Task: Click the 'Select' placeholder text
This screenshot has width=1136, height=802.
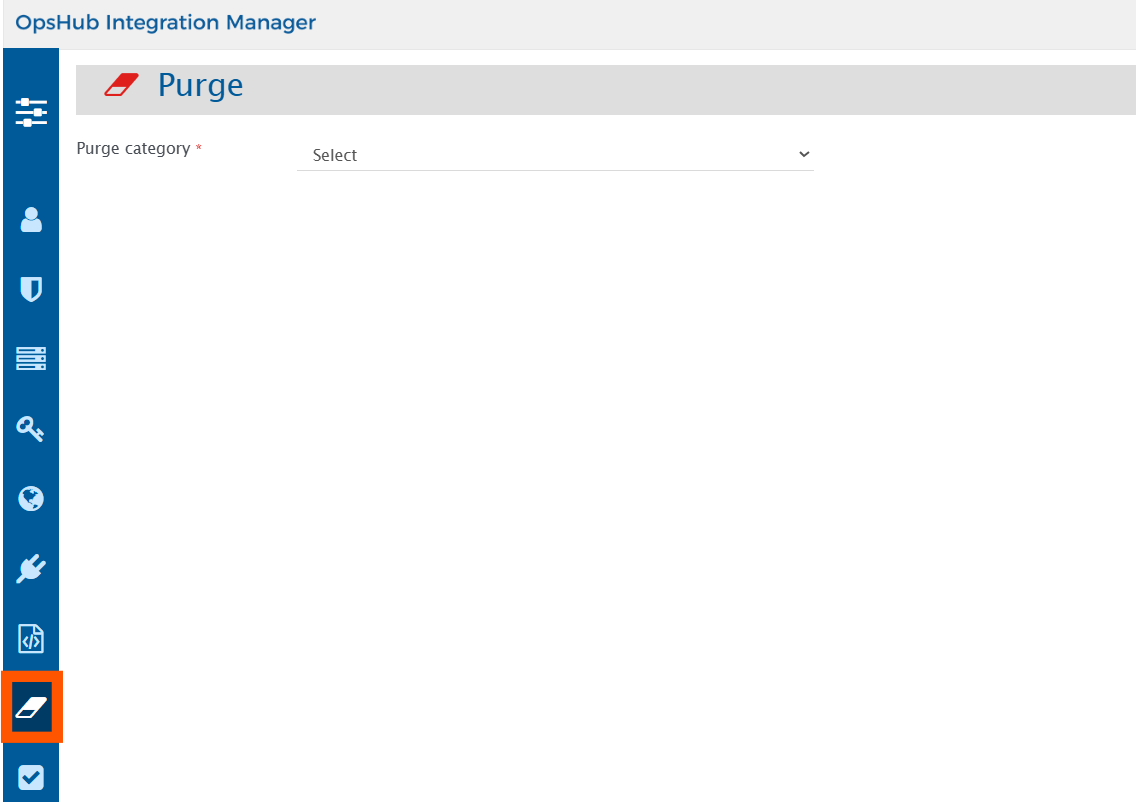Action: click(x=335, y=156)
